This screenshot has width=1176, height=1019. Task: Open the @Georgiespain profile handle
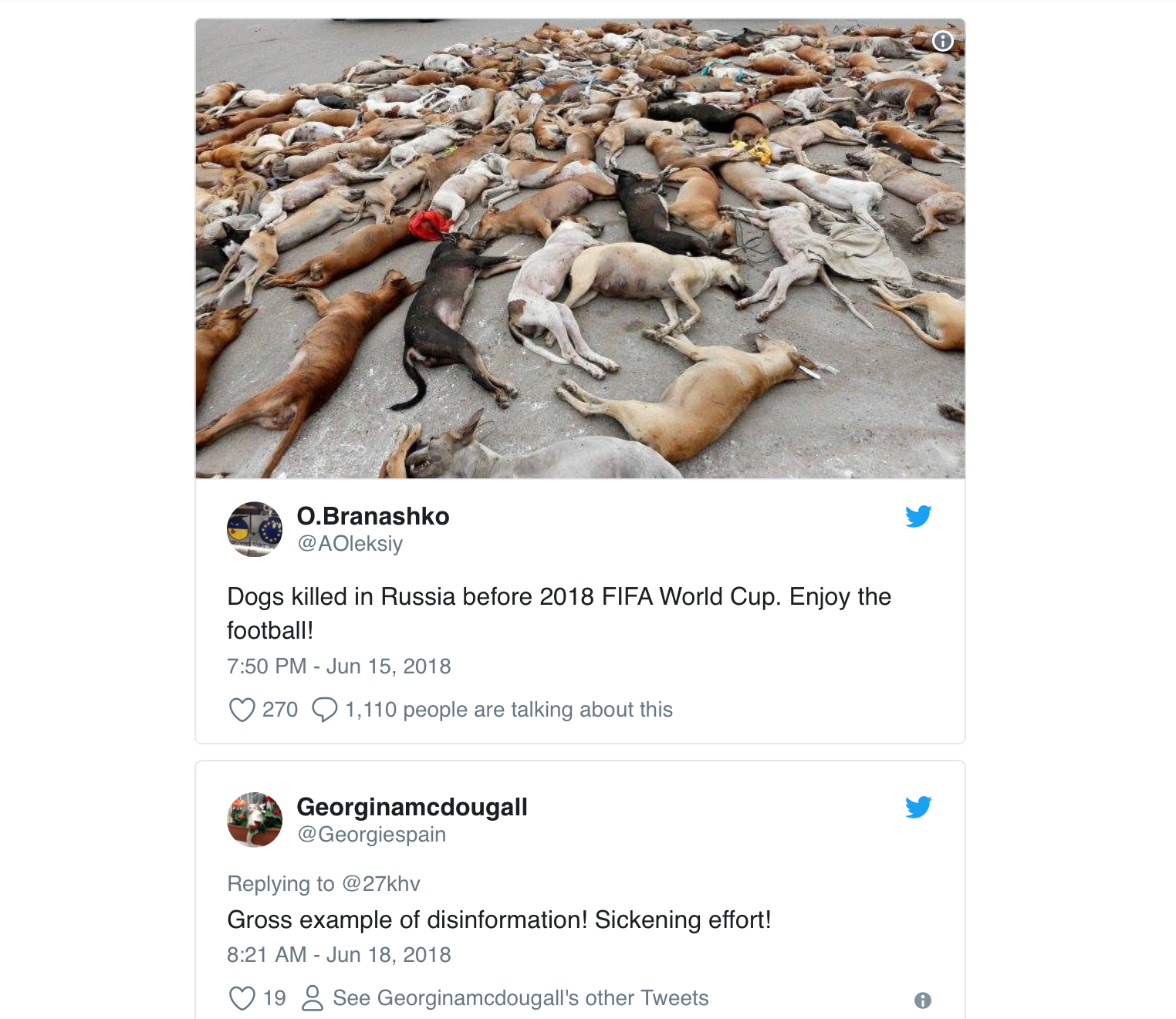pos(371,833)
